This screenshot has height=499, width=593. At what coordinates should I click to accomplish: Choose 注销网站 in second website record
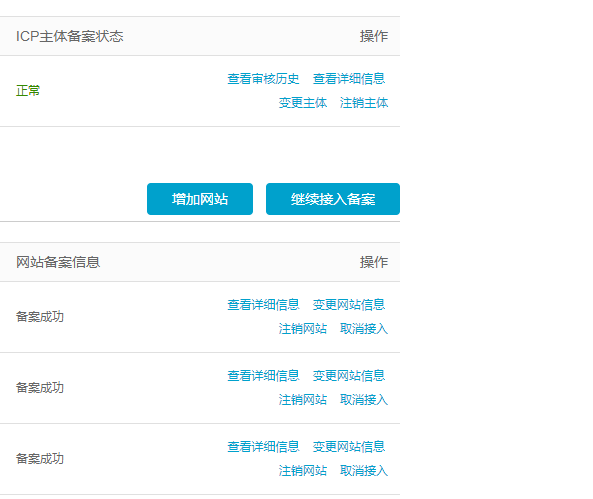303,400
